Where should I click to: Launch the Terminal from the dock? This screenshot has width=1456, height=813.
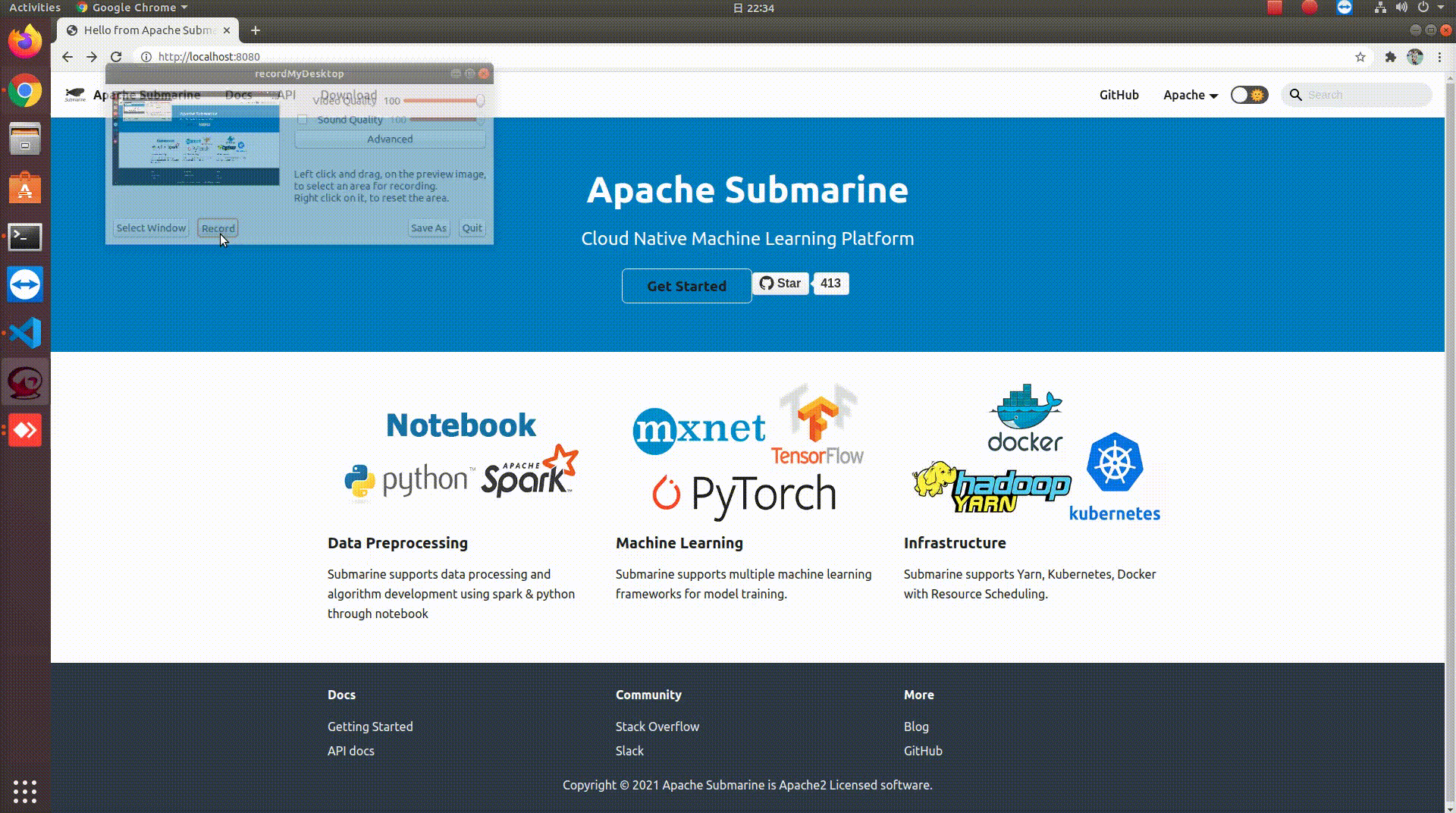point(25,237)
